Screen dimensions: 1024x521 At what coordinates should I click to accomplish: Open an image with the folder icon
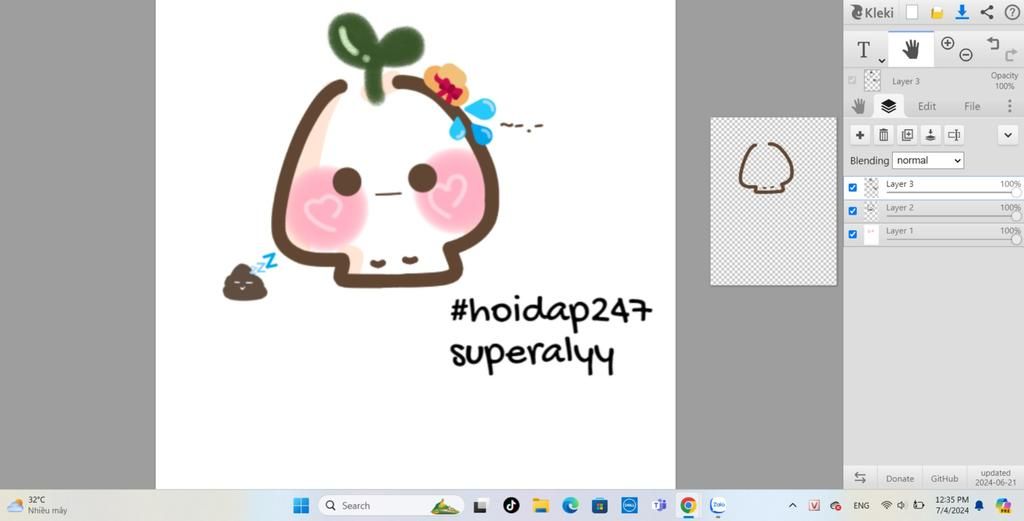click(x=937, y=12)
